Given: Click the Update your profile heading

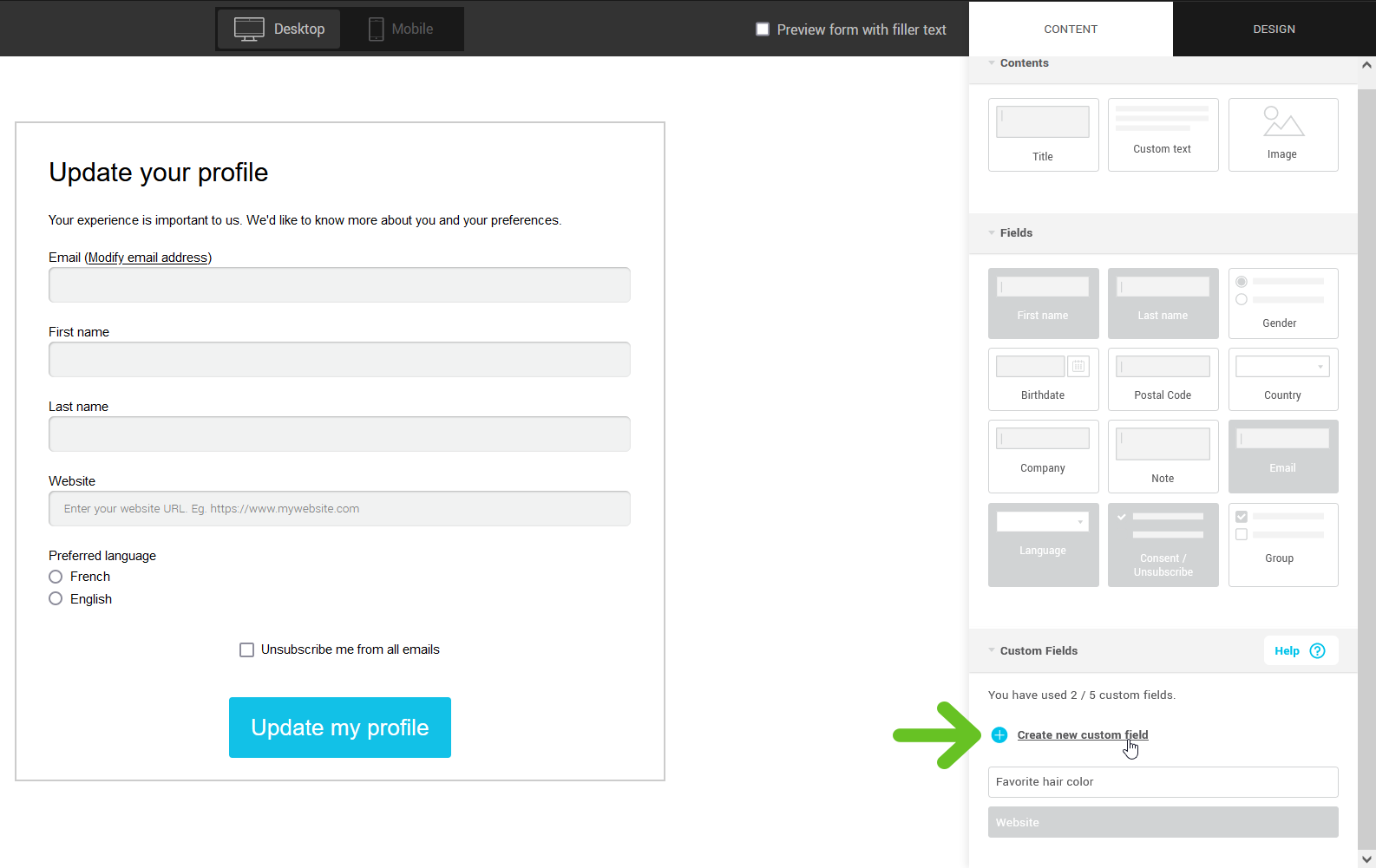Looking at the screenshot, I should pyautogui.click(x=159, y=173).
